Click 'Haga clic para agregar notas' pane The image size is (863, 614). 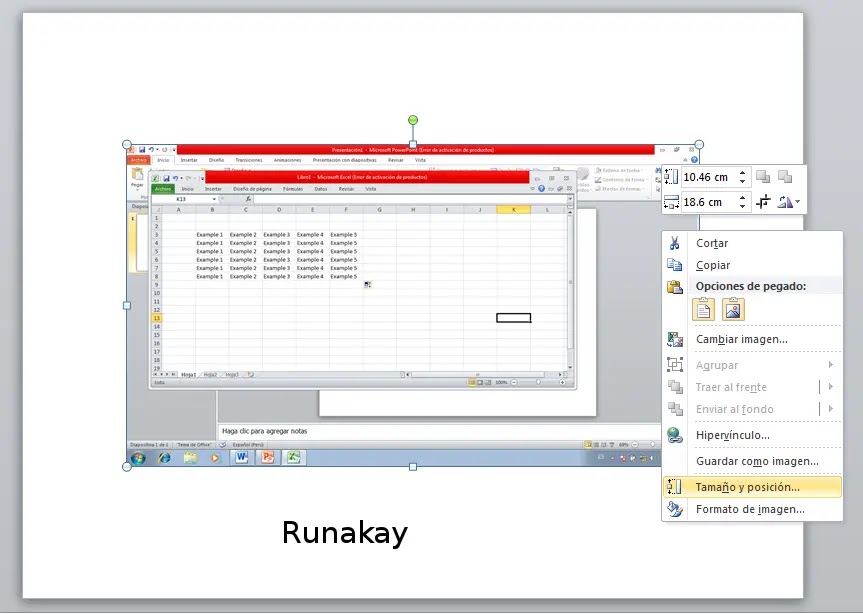pos(439,431)
